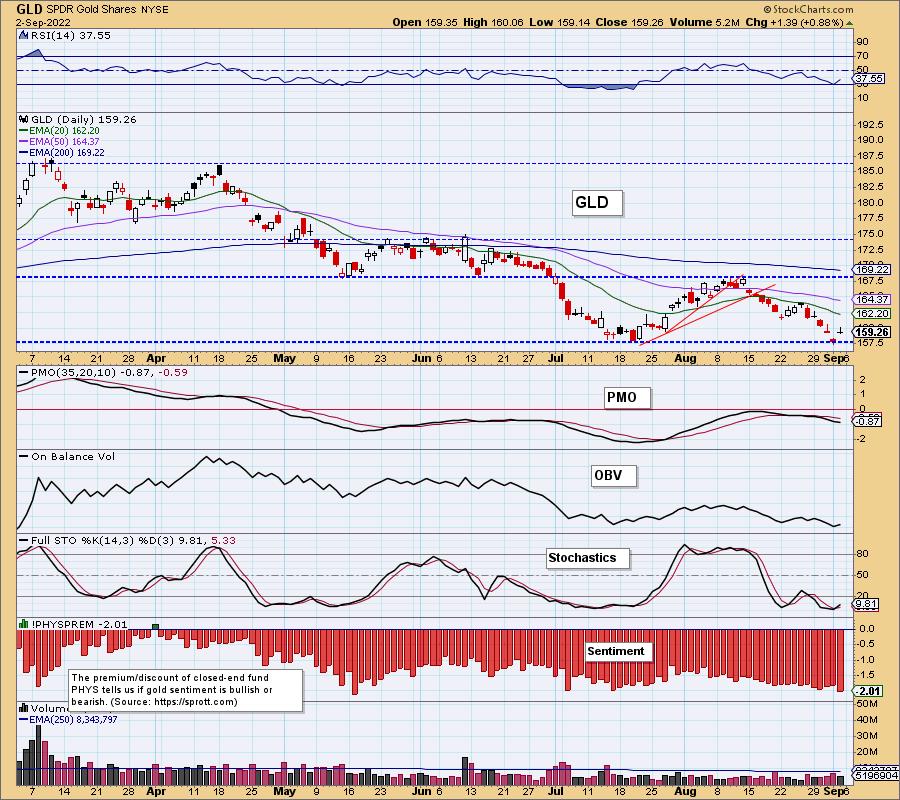Screen dimensions: 900x800
Task: Click the PHYS premium/discount explanation note
Action: click(186, 690)
